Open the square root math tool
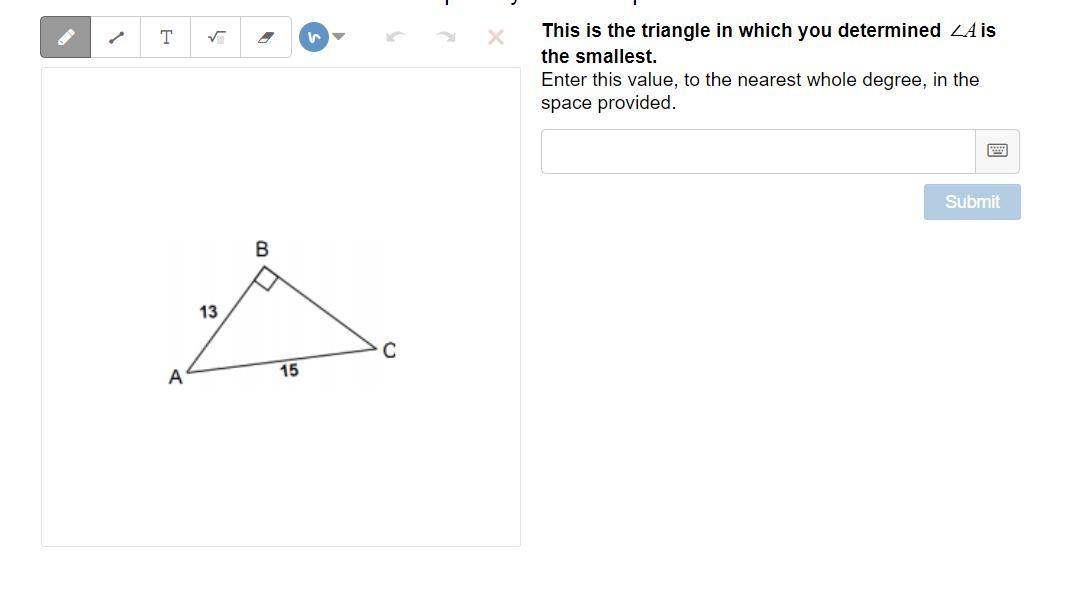1071x606 pixels. (x=216, y=38)
